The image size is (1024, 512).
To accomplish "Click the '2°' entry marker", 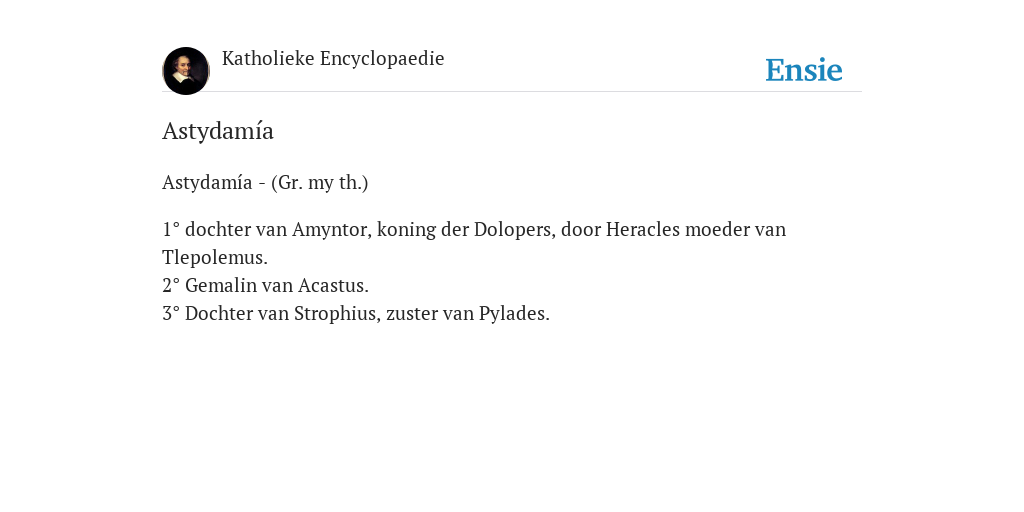I will (171, 286).
